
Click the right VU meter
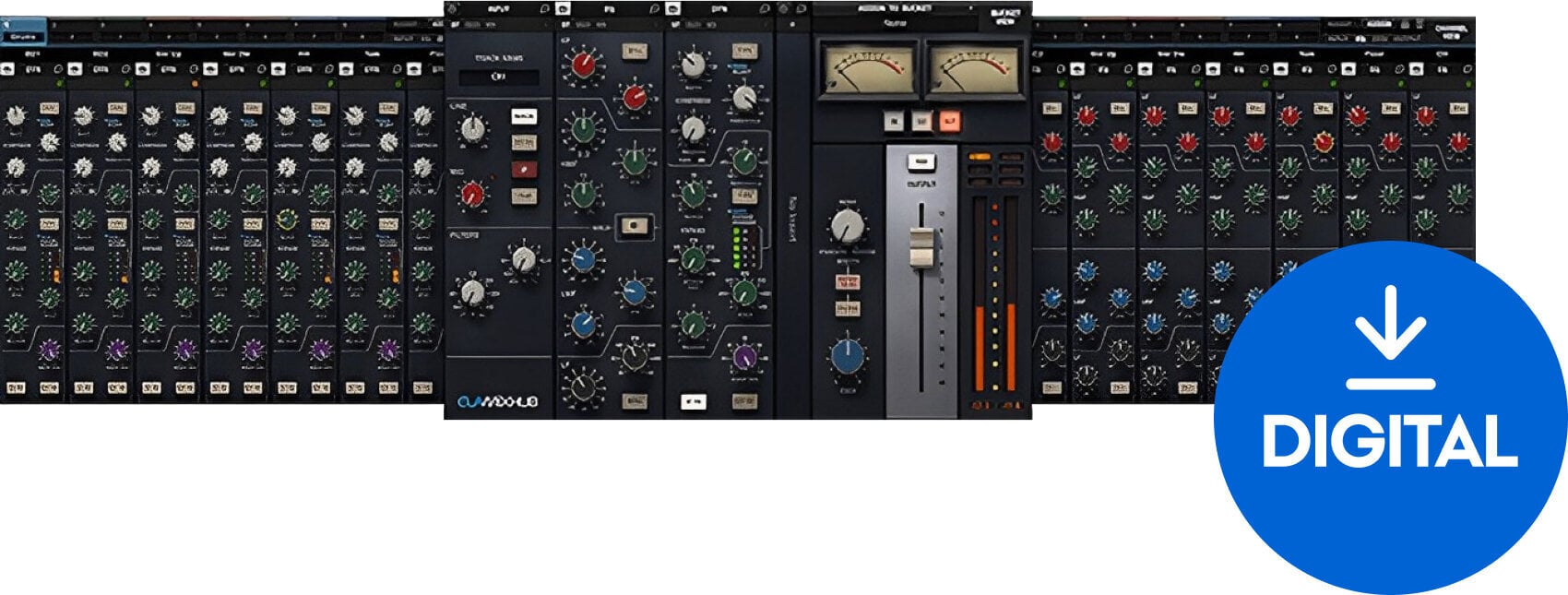975,68
